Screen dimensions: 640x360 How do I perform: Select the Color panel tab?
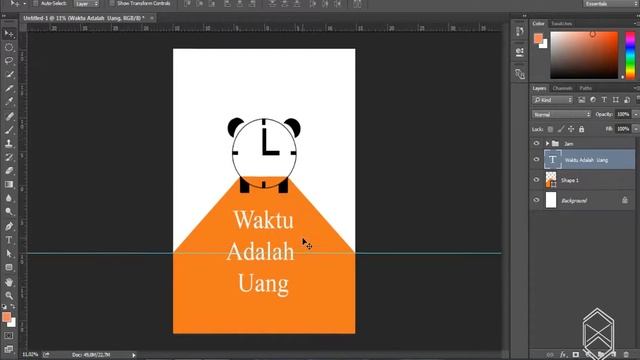[x=538, y=24]
